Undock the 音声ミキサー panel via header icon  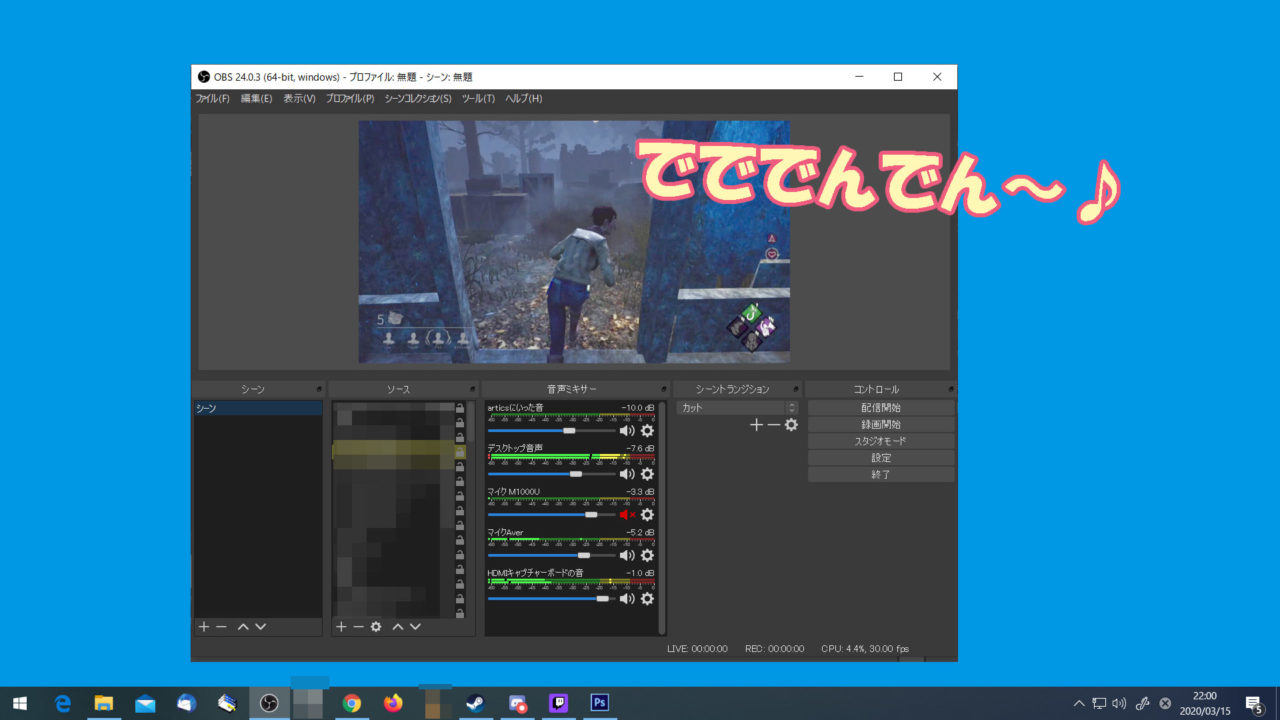(663, 389)
